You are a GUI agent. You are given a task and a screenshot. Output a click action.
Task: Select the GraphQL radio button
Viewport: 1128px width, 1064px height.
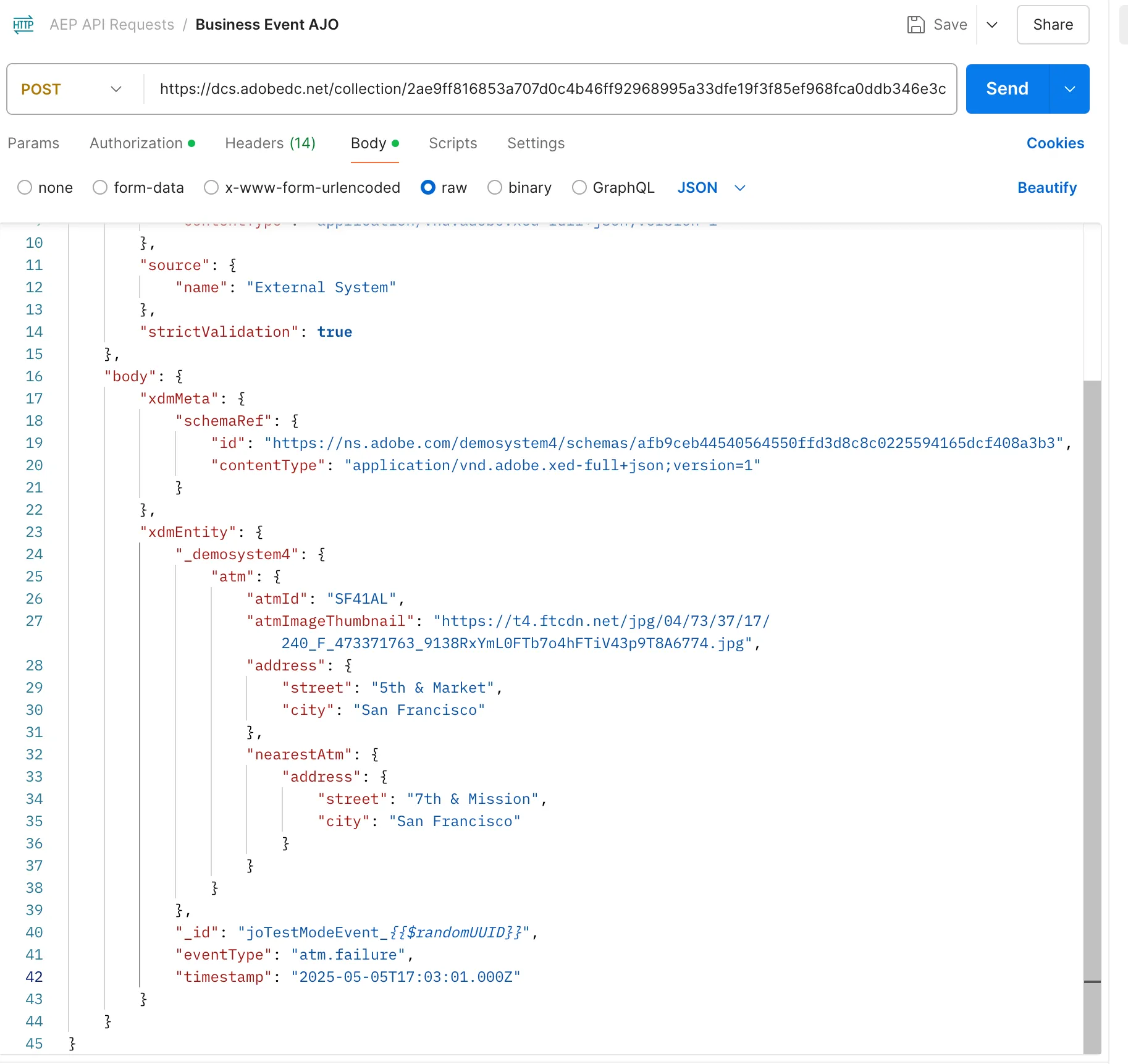tap(579, 187)
